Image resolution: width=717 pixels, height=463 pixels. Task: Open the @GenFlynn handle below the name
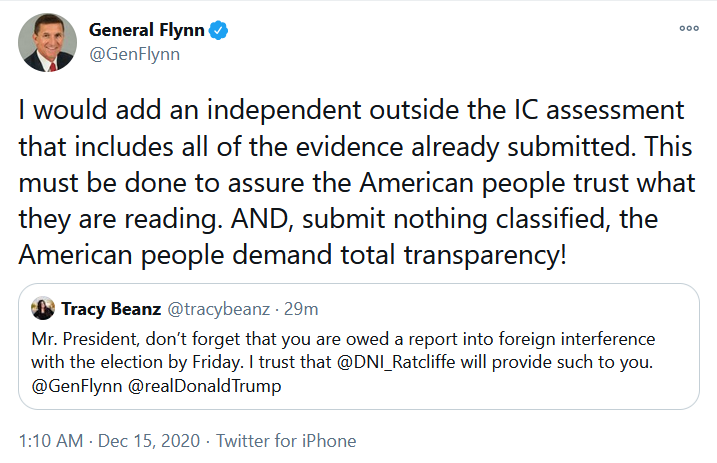[x=134, y=54]
